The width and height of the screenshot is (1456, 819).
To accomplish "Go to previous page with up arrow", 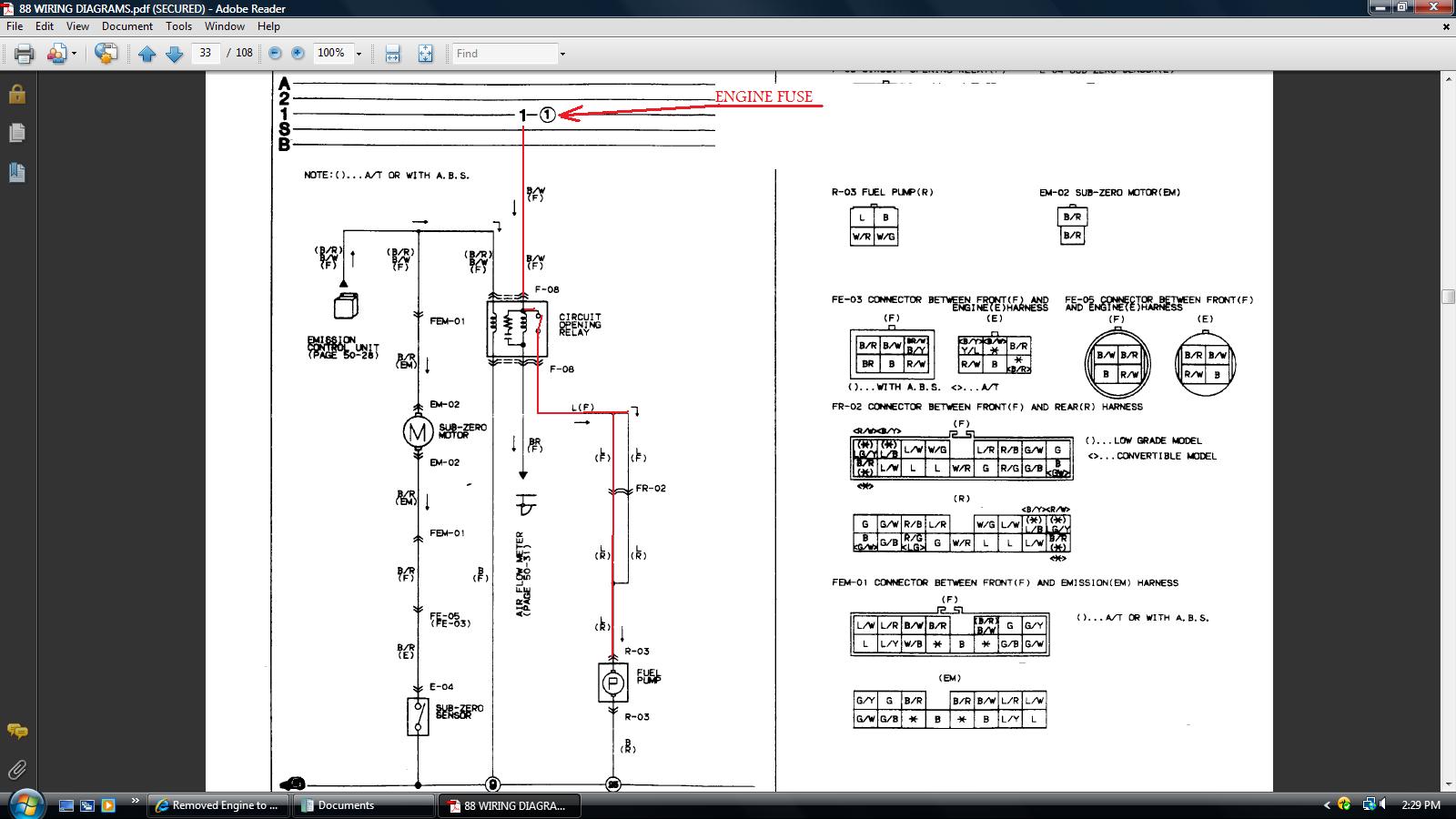I will click(147, 54).
